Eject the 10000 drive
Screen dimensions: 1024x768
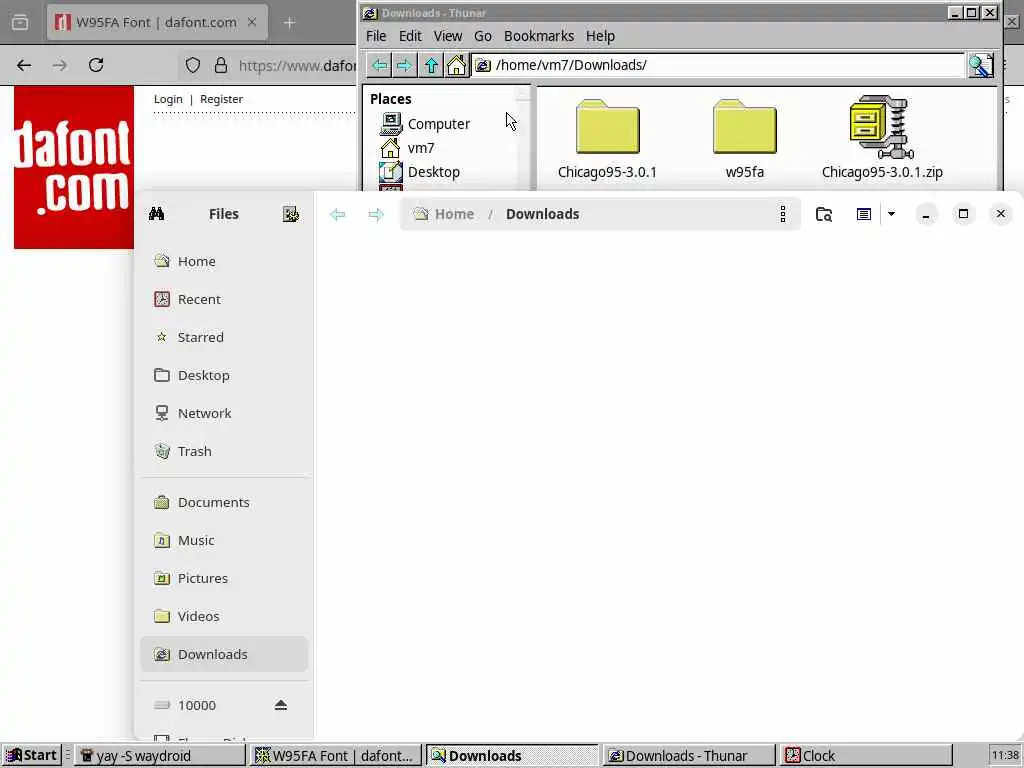[x=281, y=705]
